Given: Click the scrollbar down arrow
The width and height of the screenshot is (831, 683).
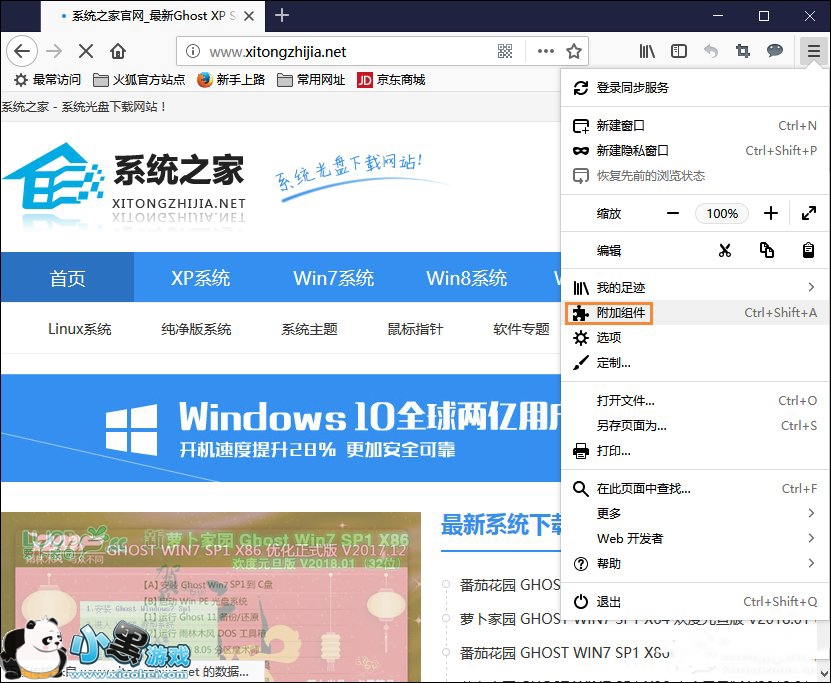Looking at the screenshot, I should (824, 674).
